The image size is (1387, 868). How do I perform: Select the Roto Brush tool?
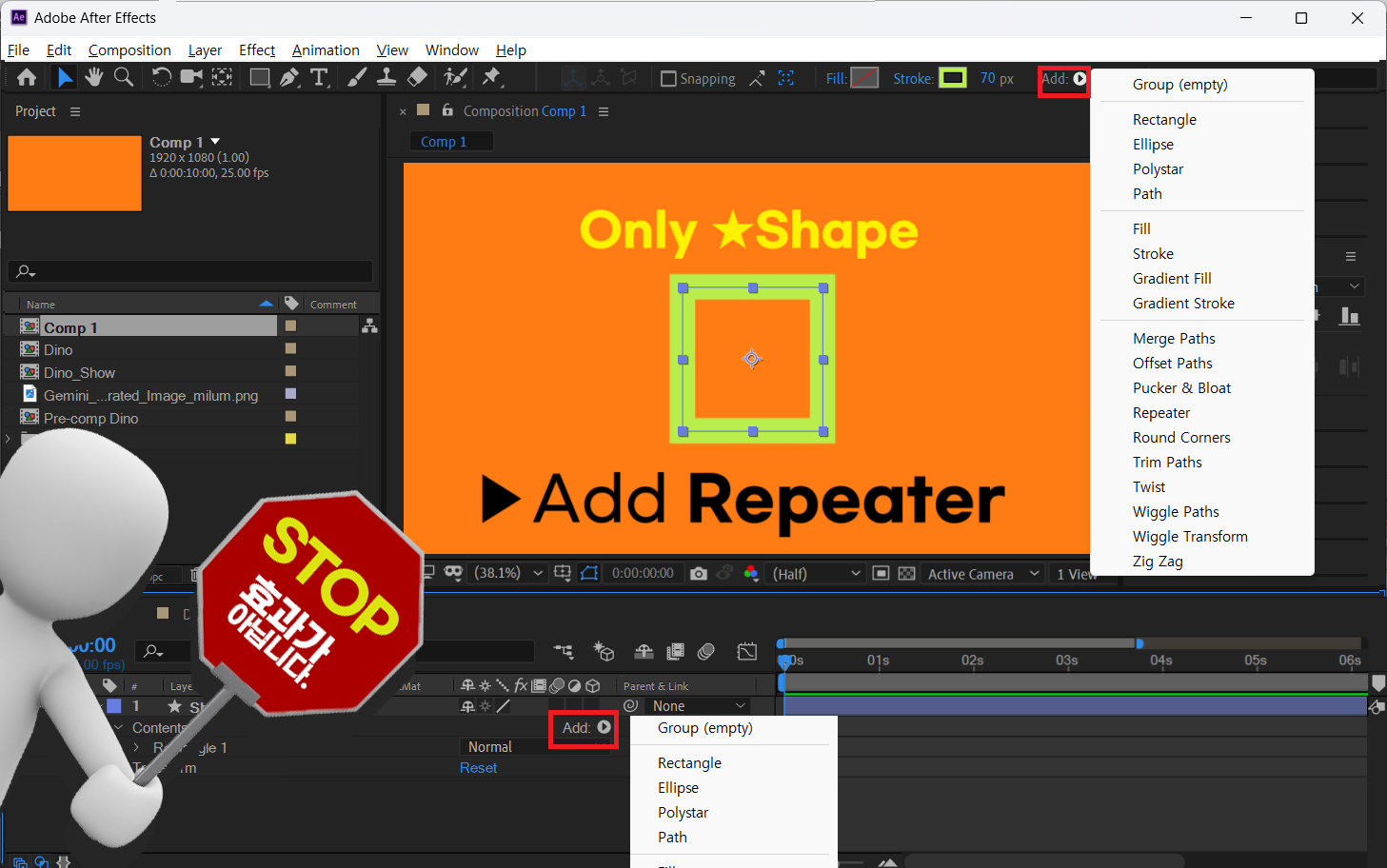click(455, 78)
